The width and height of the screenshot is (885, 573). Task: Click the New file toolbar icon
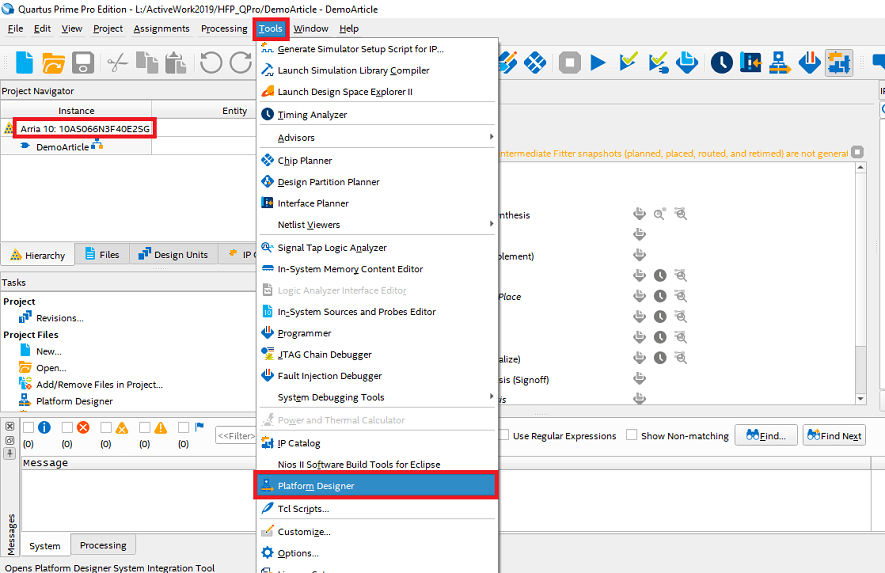click(24, 64)
